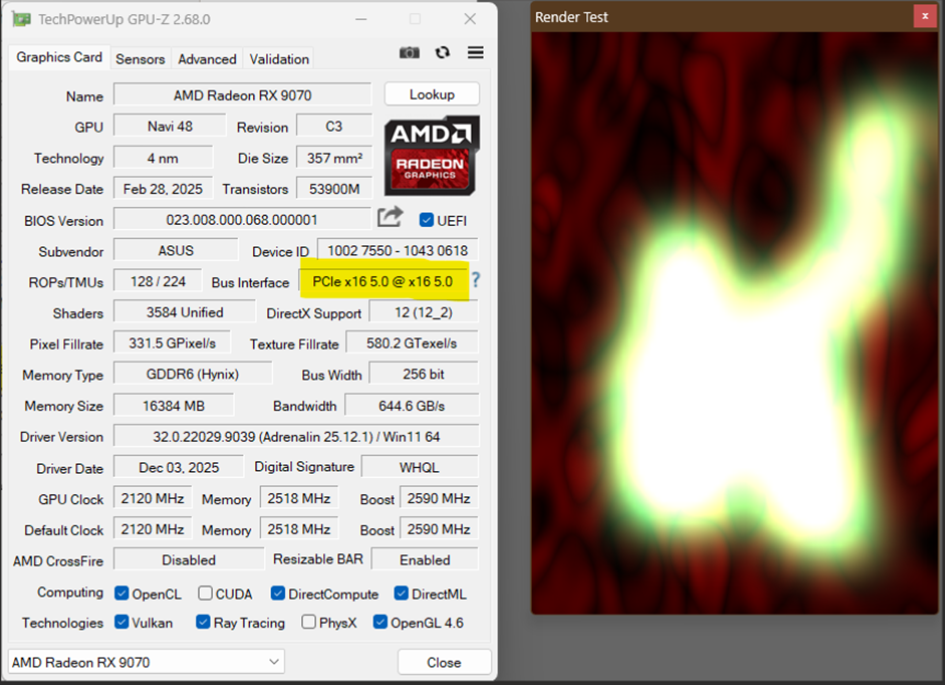The width and height of the screenshot is (945, 685).
Task: Click the ROPs/TMUs value 128 / 224
Action: (158, 281)
